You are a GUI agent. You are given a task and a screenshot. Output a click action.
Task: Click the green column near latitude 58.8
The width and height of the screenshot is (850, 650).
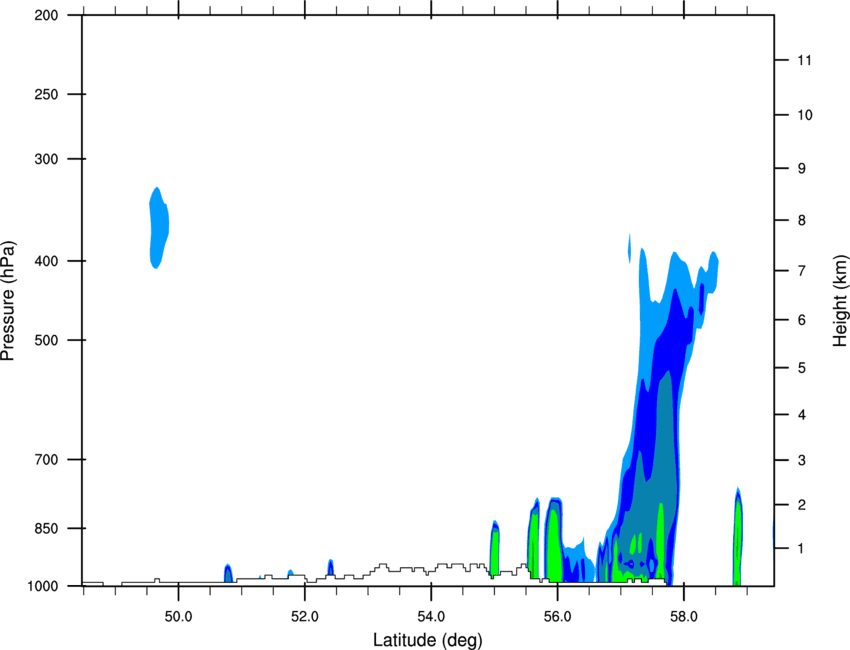737,537
